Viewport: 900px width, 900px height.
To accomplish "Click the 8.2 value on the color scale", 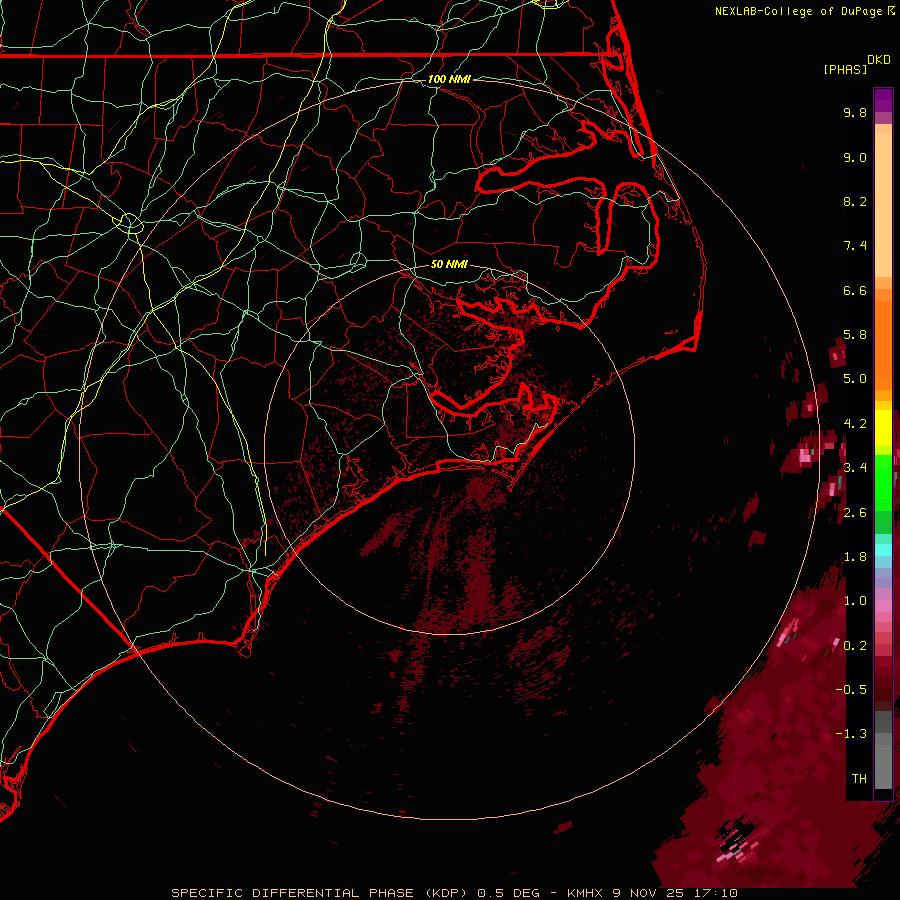I will (855, 201).
